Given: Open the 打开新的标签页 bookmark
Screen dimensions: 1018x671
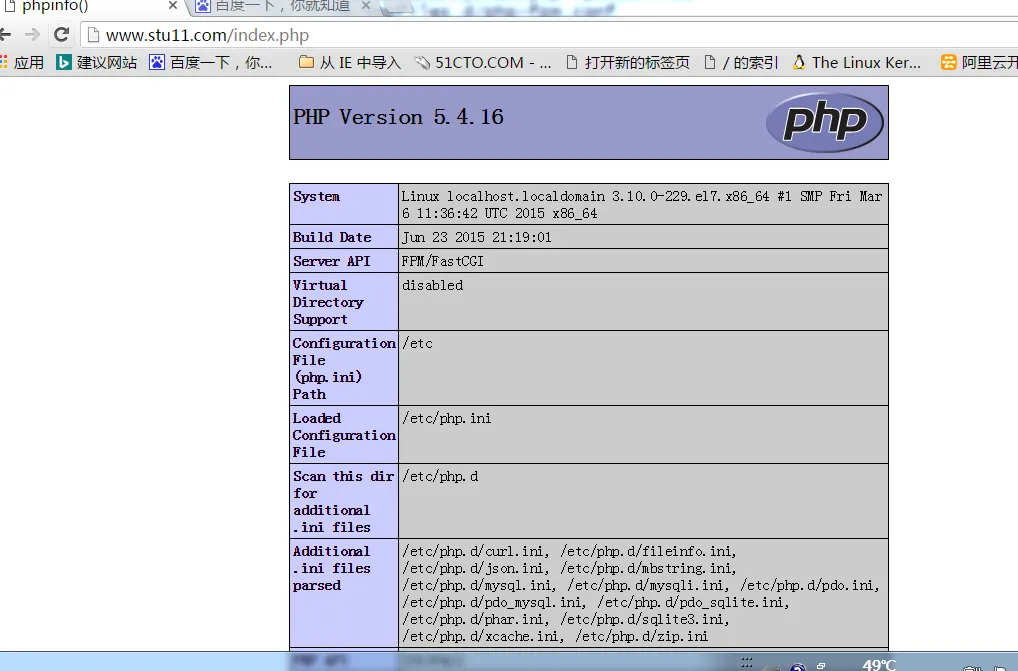Looking at the screenshot, I should pos(628,62).
